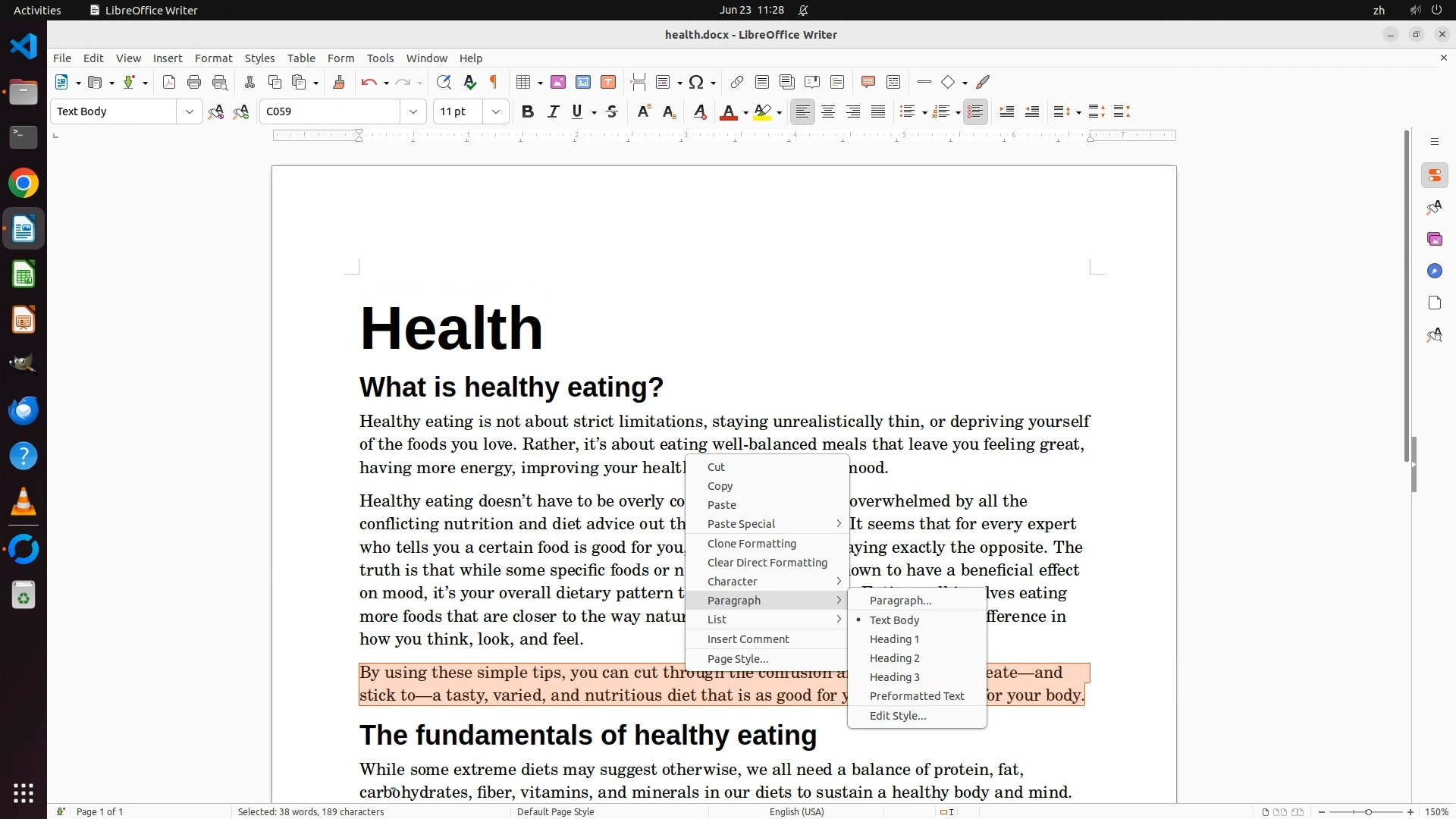Click the Insert Image icon
Image resolution: width=1456 pixels, height=819 pixels.
click(x=558, y=83)
